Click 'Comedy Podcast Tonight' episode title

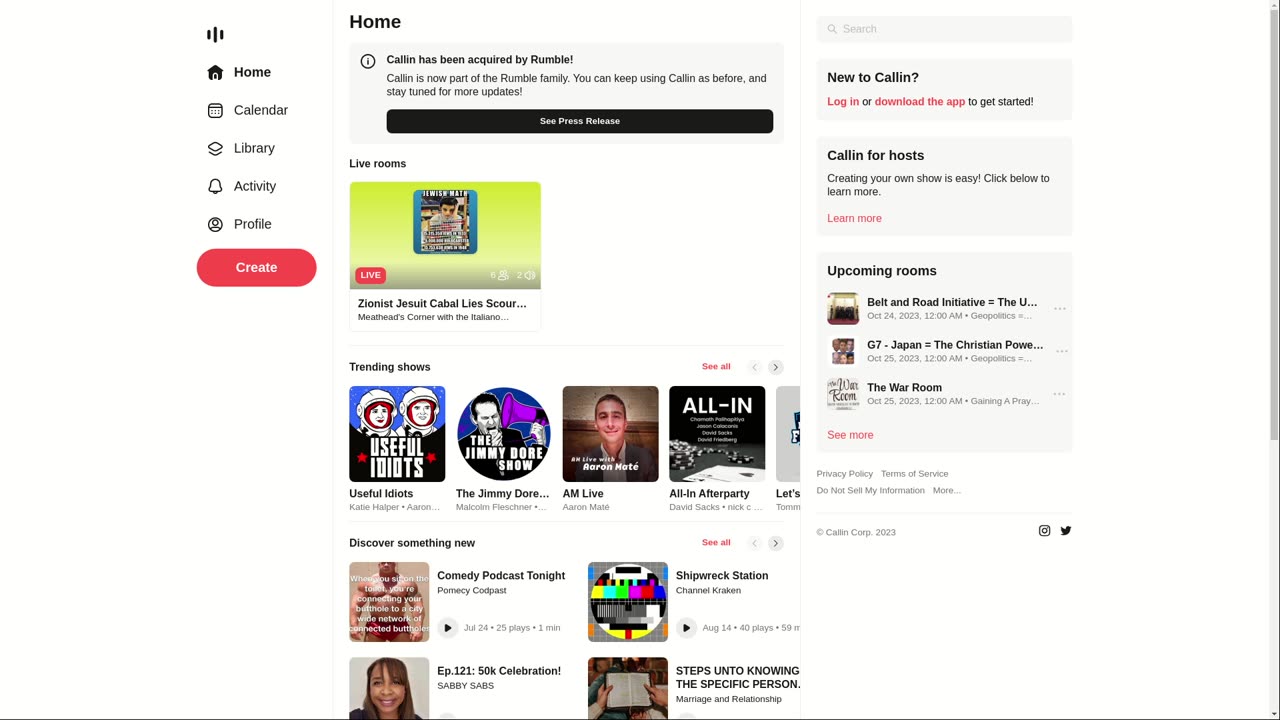[501, 576]
